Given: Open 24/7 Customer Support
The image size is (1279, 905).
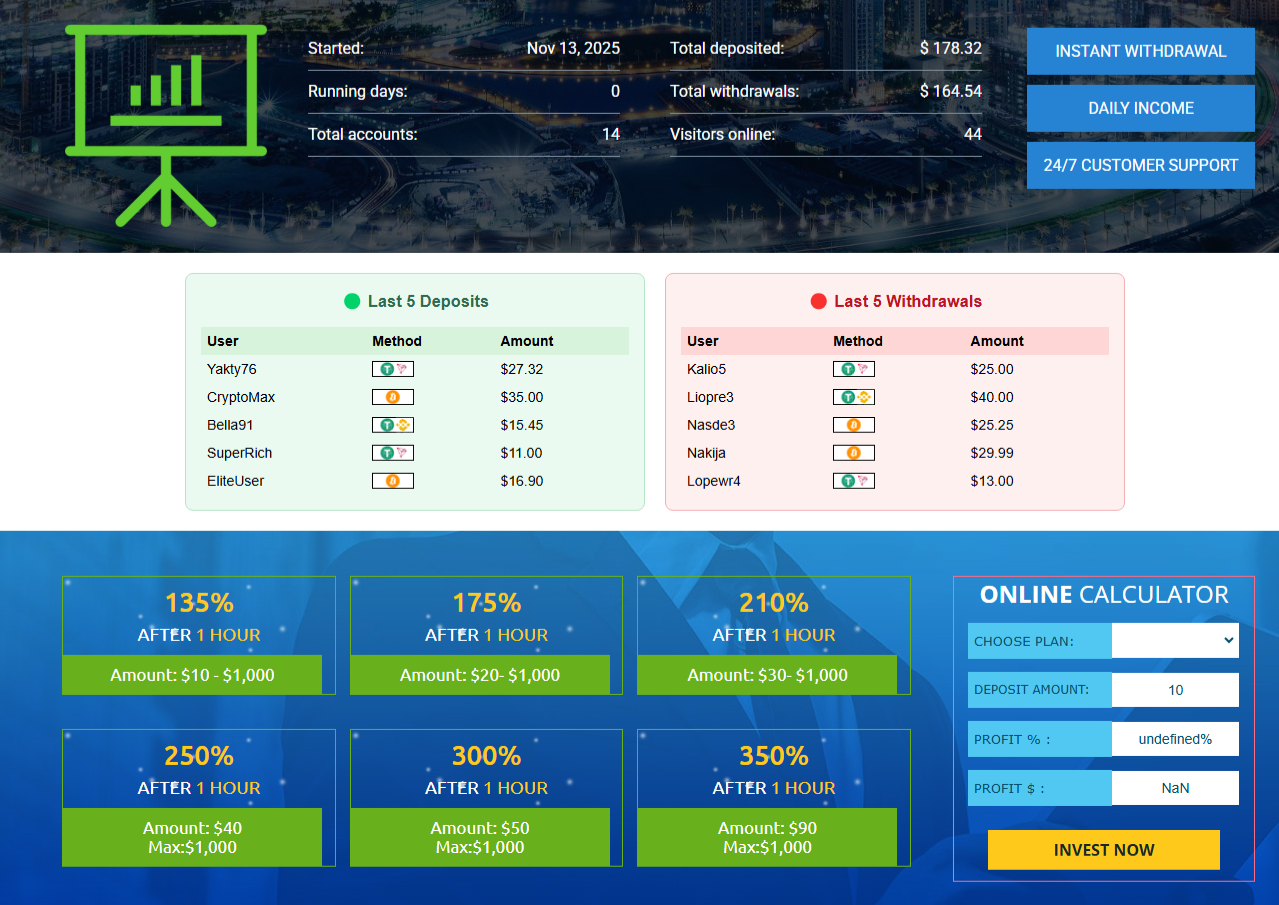Looking at the screenshot, I should point(1140,165).
